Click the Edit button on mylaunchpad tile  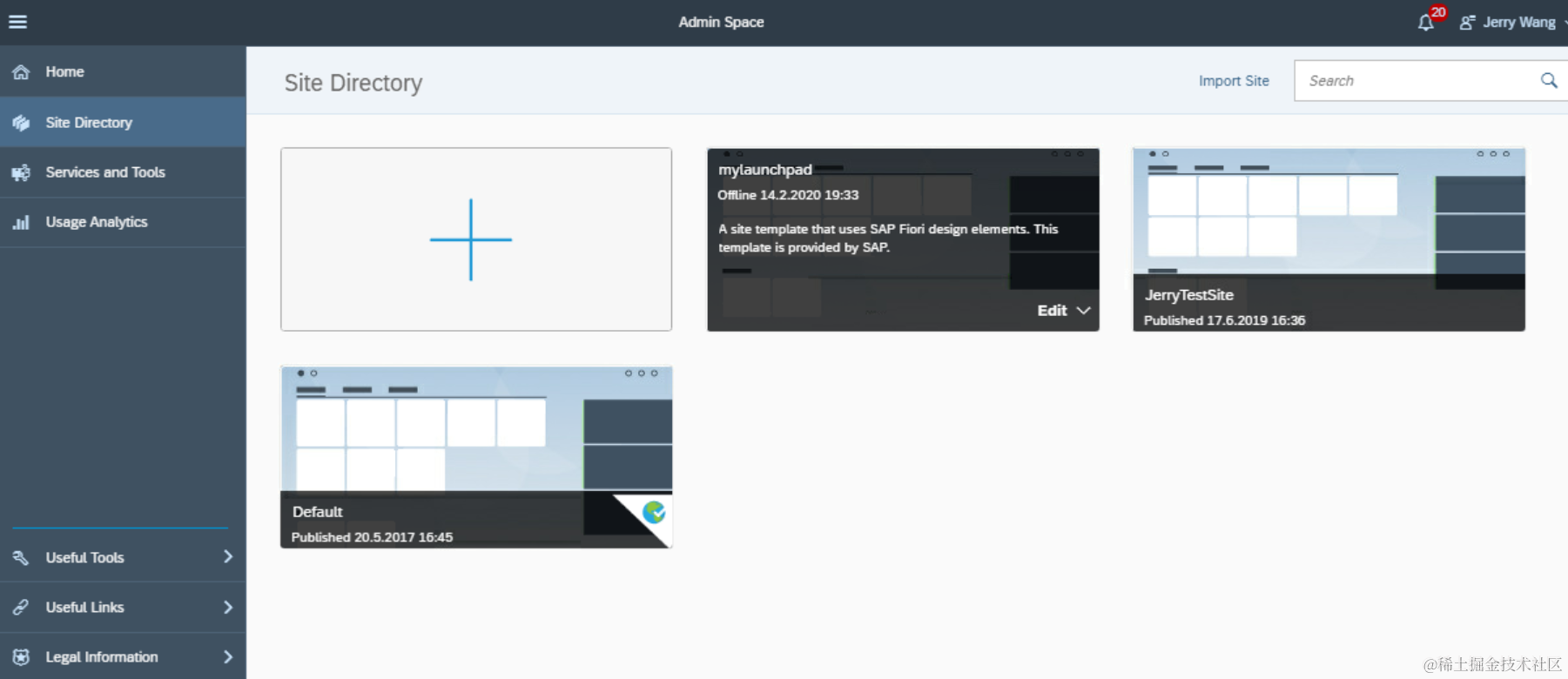click(1052, 311)
